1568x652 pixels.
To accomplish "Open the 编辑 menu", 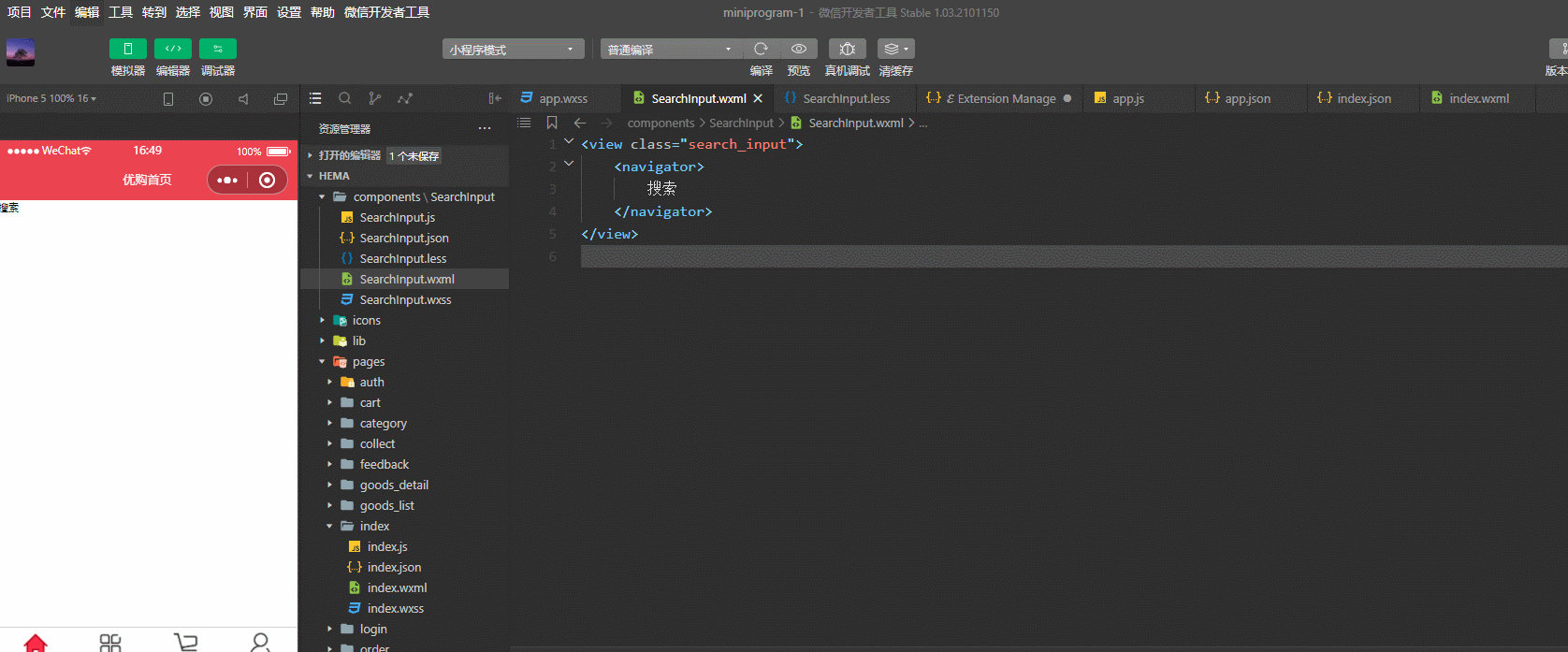I will click(87, 12).
